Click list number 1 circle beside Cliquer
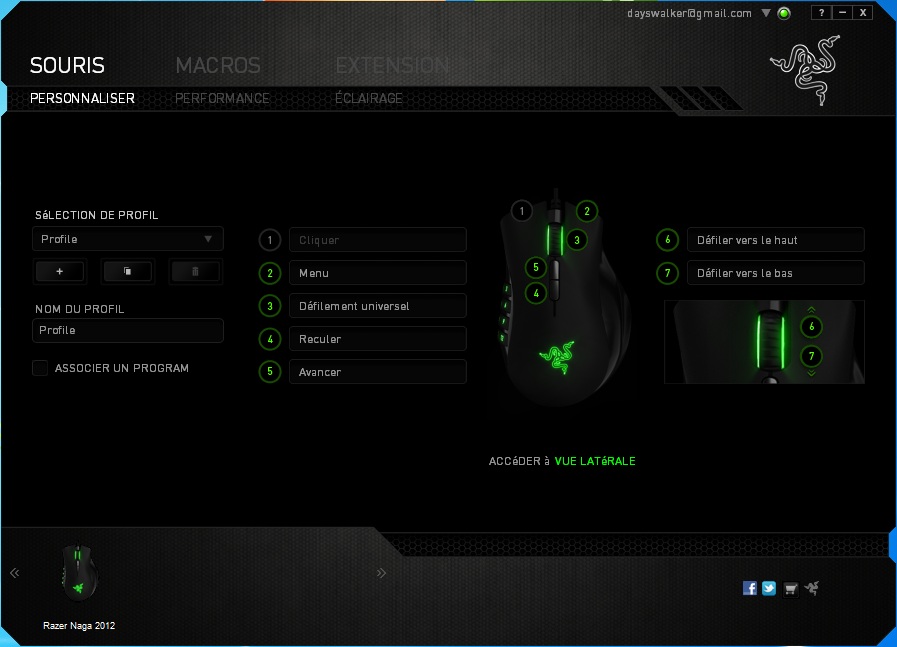This screenshot has width=897, height=647. [x=270, y=240]
